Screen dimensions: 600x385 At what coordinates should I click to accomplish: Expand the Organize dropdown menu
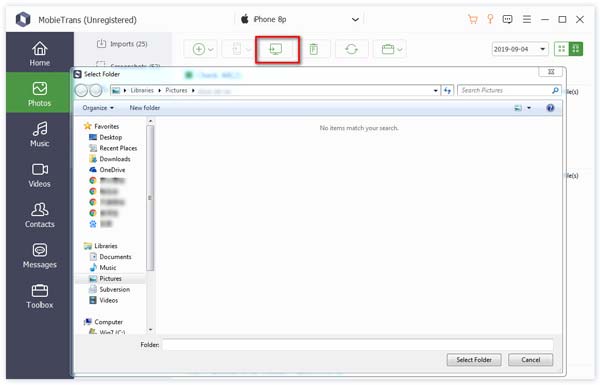(x=98, y=108)
